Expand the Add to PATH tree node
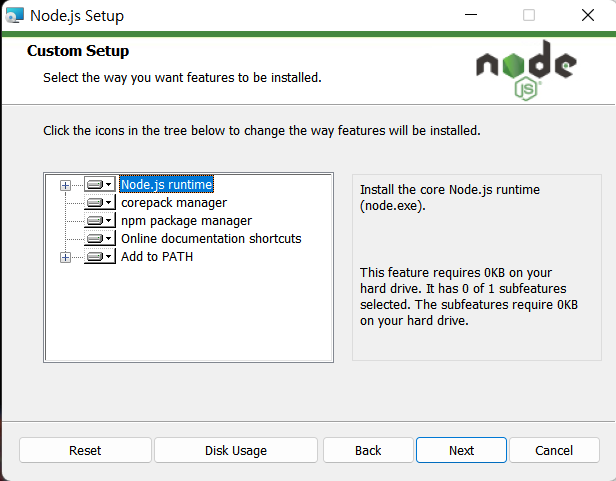Screen dimensions: 616x481 (65, 257)
